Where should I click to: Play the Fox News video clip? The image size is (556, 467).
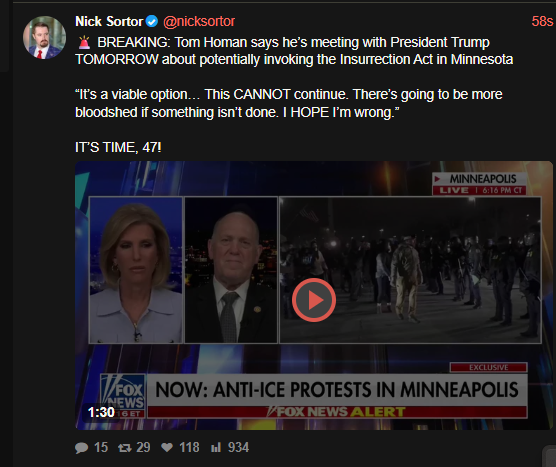pyautogui.click(x=314, y=300)
